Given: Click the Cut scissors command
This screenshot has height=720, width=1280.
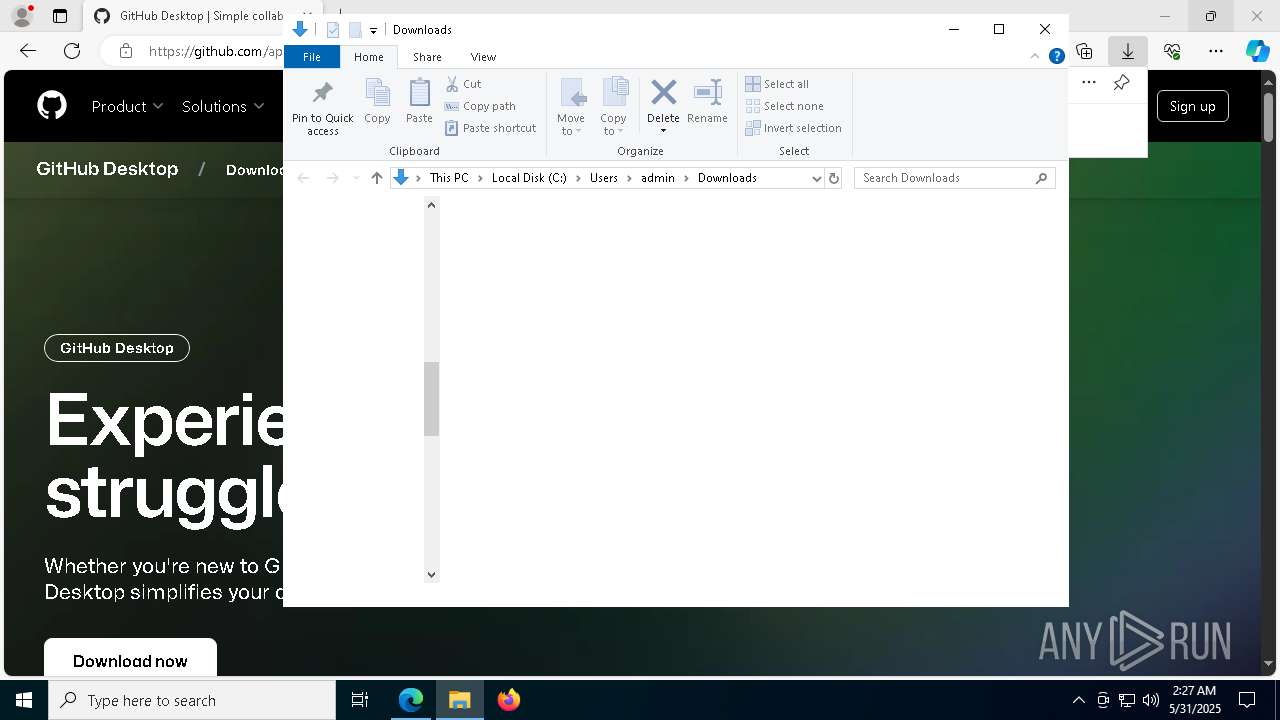Looking at the screenshot, I should pyautogui.click(x=464, y=84).
